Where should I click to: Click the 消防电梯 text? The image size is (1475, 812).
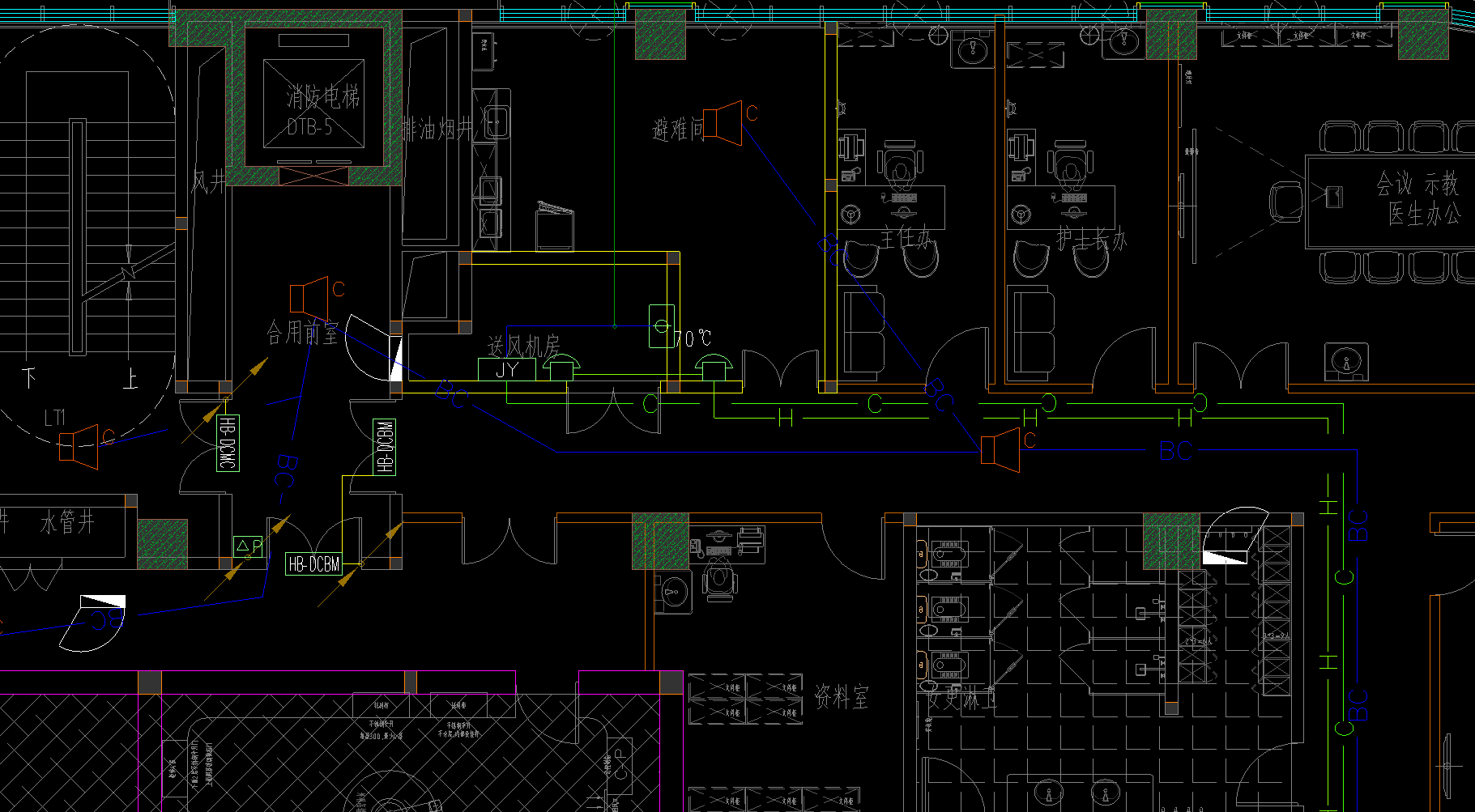322,98
